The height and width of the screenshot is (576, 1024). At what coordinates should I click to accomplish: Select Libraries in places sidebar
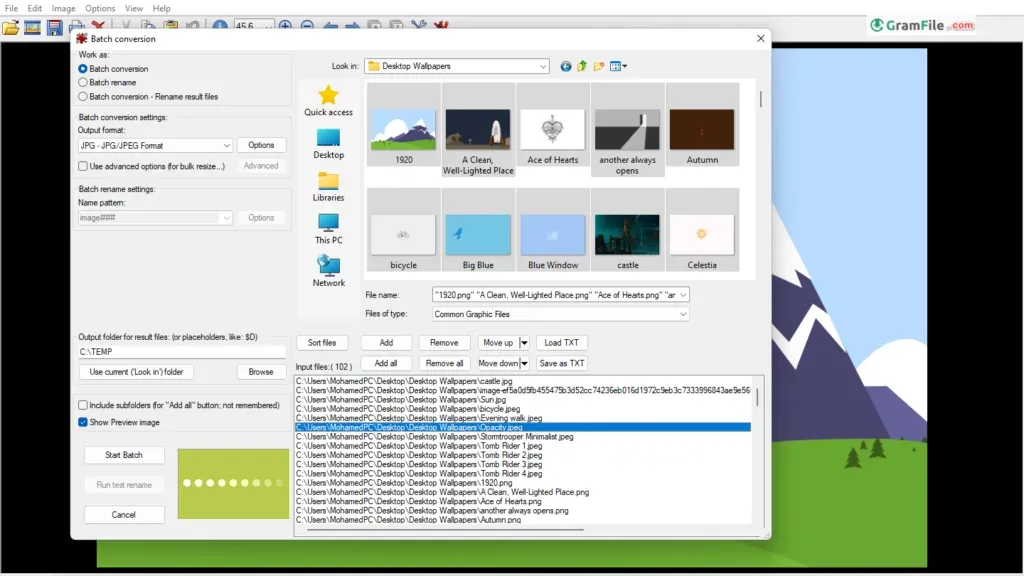click(328, 187)
